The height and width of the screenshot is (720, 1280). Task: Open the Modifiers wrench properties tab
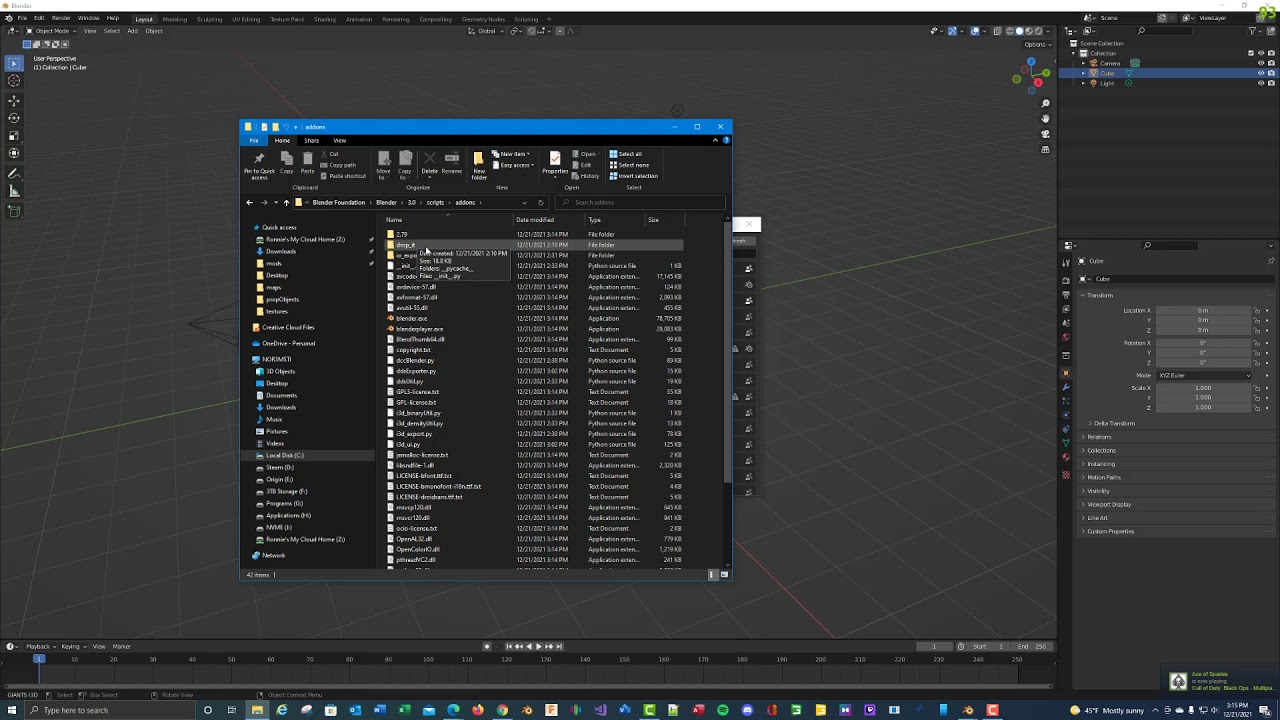(1066, 387)
